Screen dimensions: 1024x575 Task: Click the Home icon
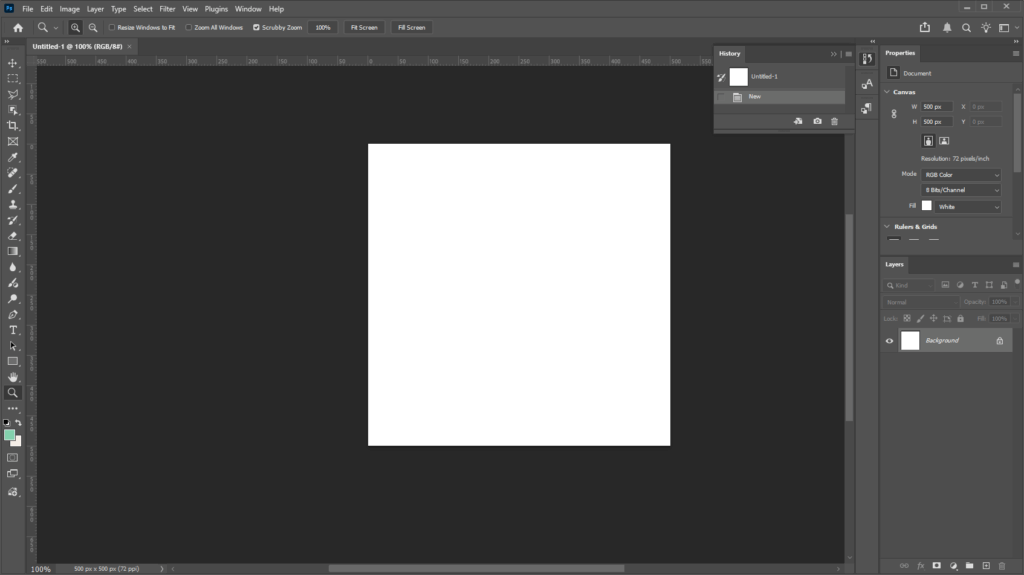point(18,28)
